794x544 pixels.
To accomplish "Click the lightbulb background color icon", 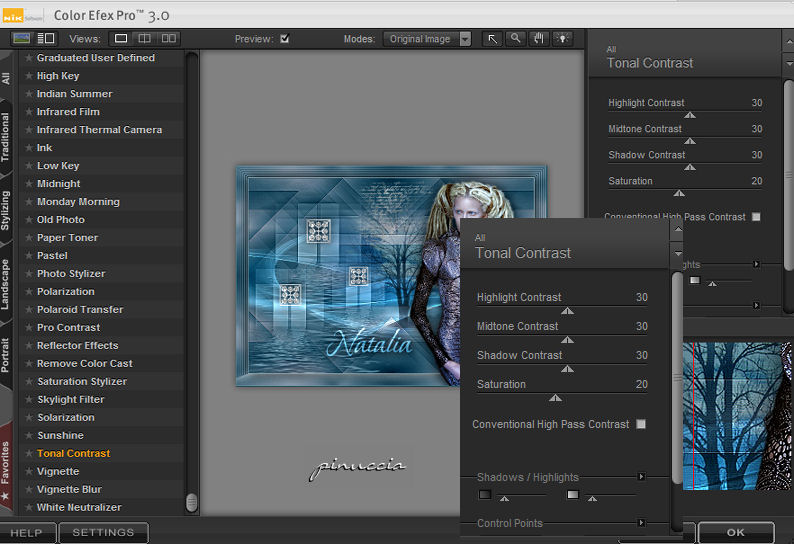I will tap(563, 39).
